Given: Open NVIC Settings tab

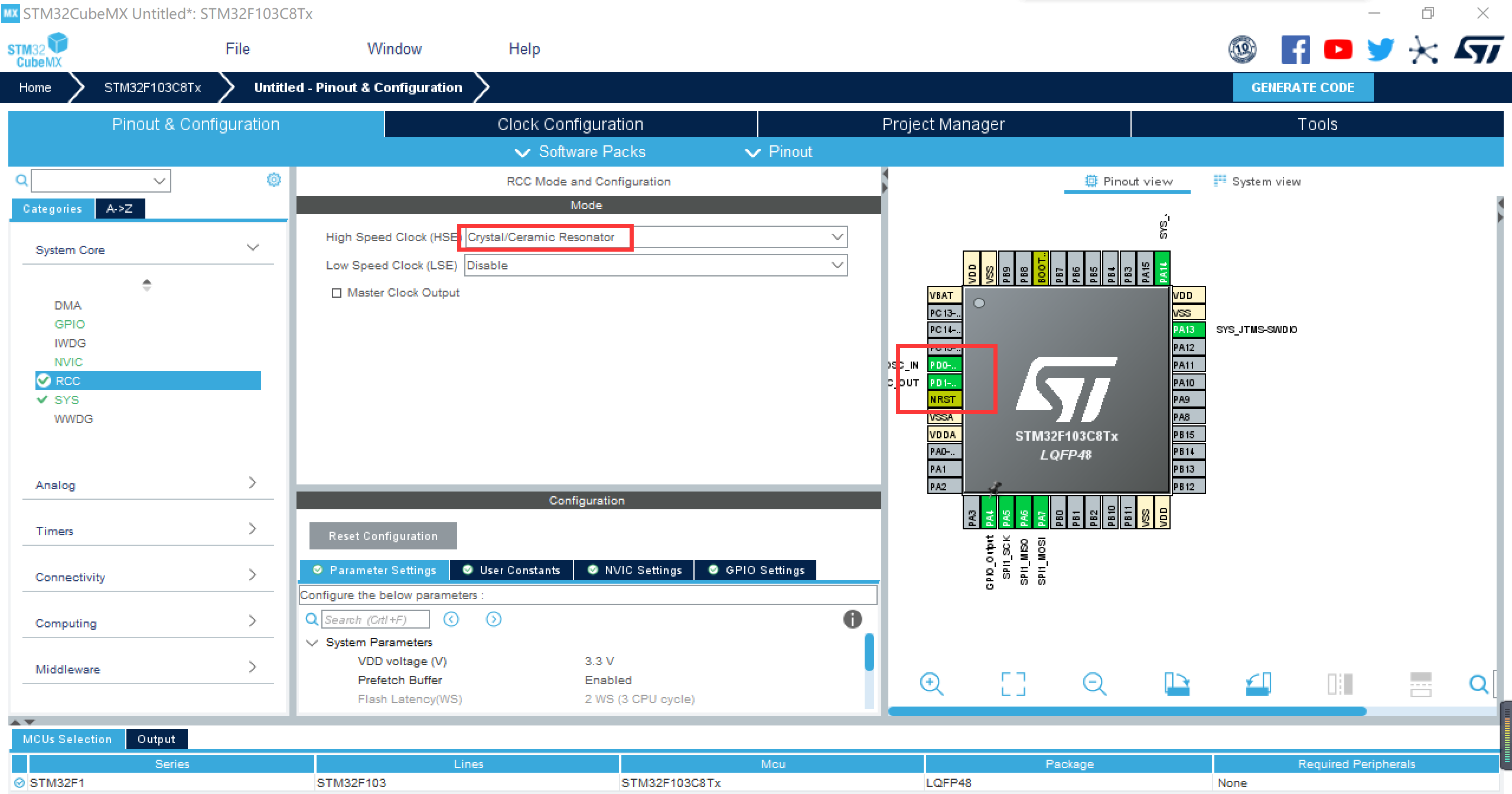Looking at the screenshot, I should click(x=634, y=570).
